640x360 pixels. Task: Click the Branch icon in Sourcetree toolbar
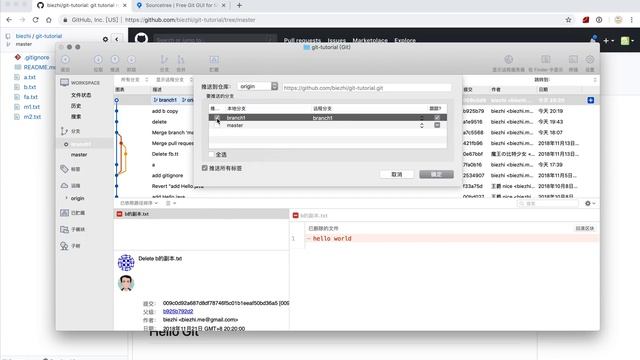point(164,60)
